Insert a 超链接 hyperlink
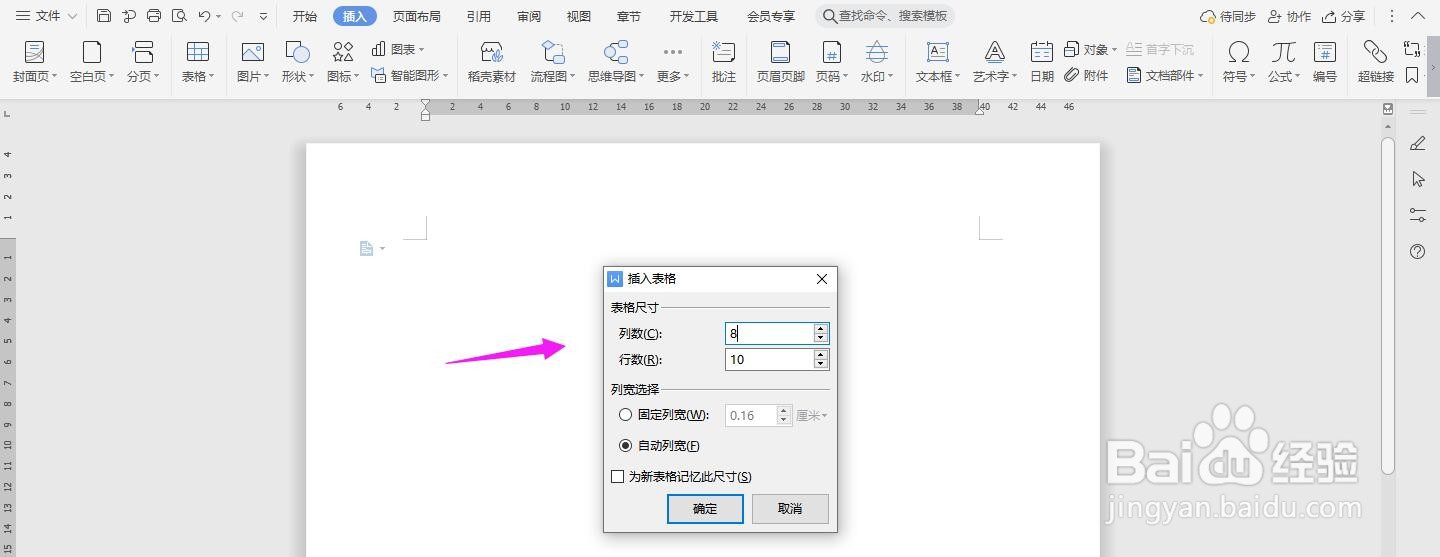The image size is (1440, 557). click(1376, 61)
